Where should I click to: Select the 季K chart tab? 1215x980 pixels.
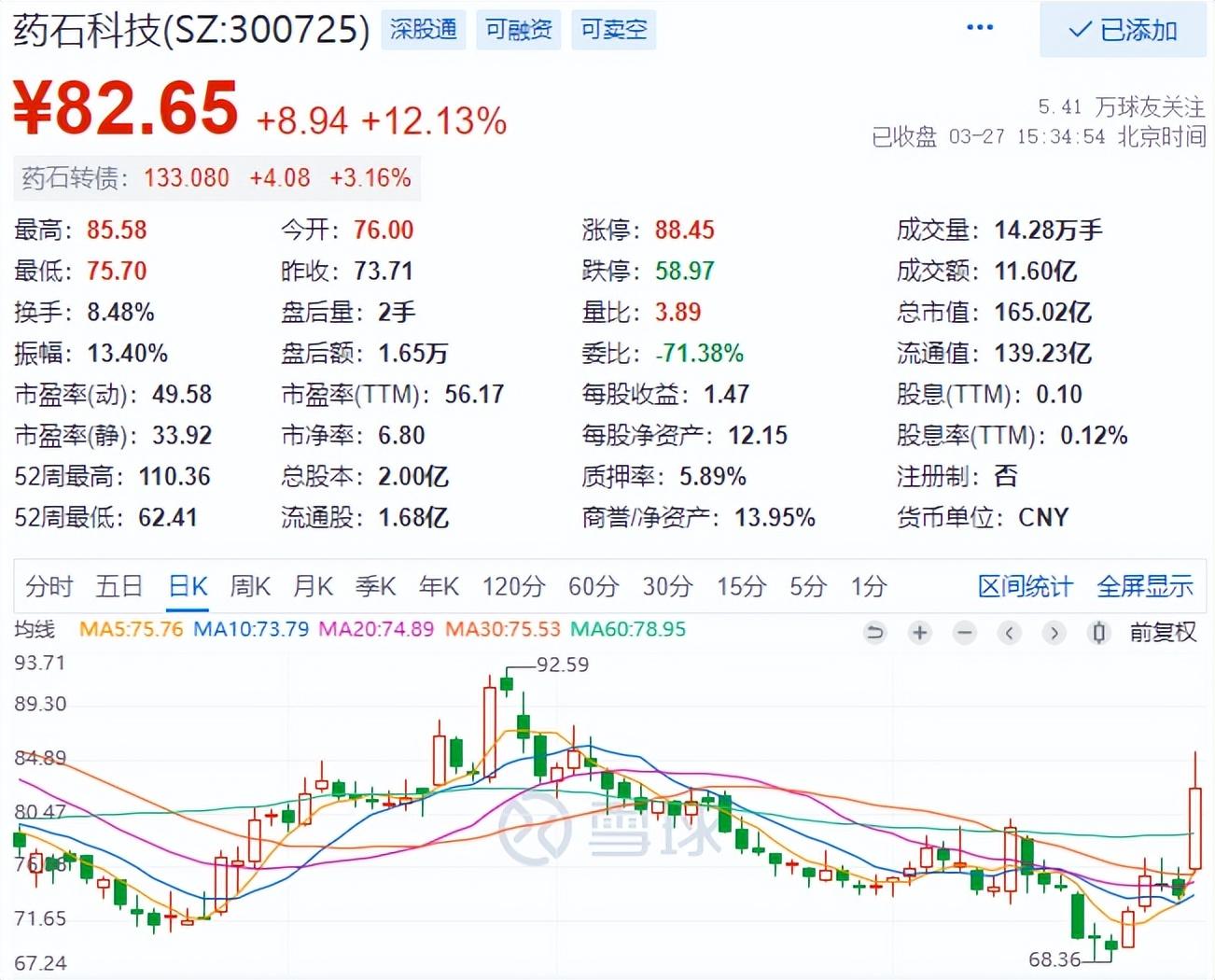[376, 586]
